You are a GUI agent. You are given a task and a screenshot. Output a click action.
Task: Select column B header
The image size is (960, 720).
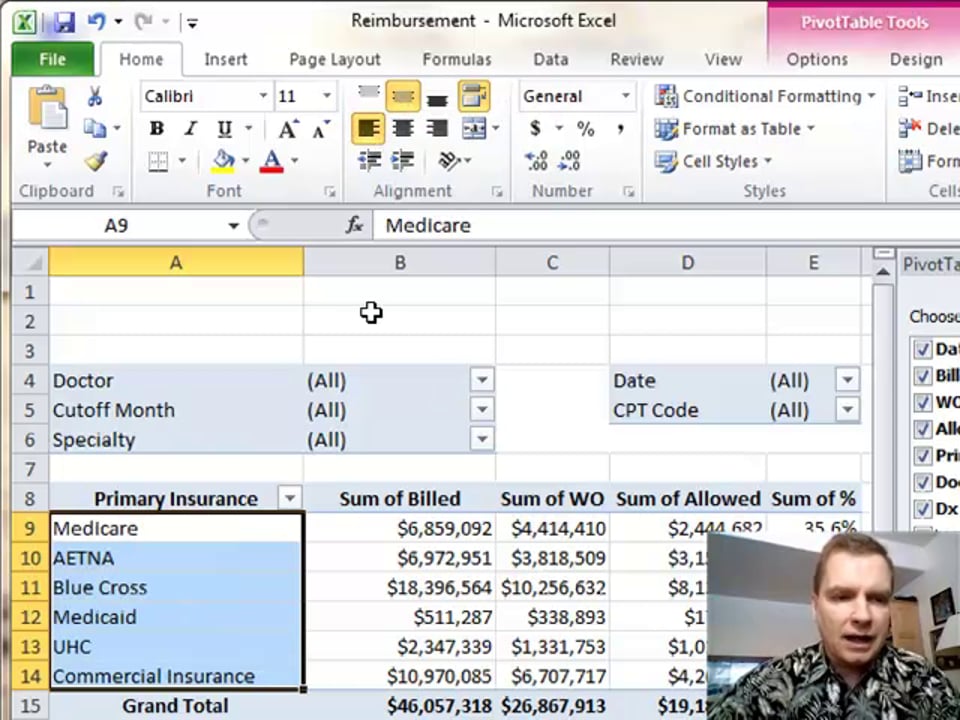[399, 263]
